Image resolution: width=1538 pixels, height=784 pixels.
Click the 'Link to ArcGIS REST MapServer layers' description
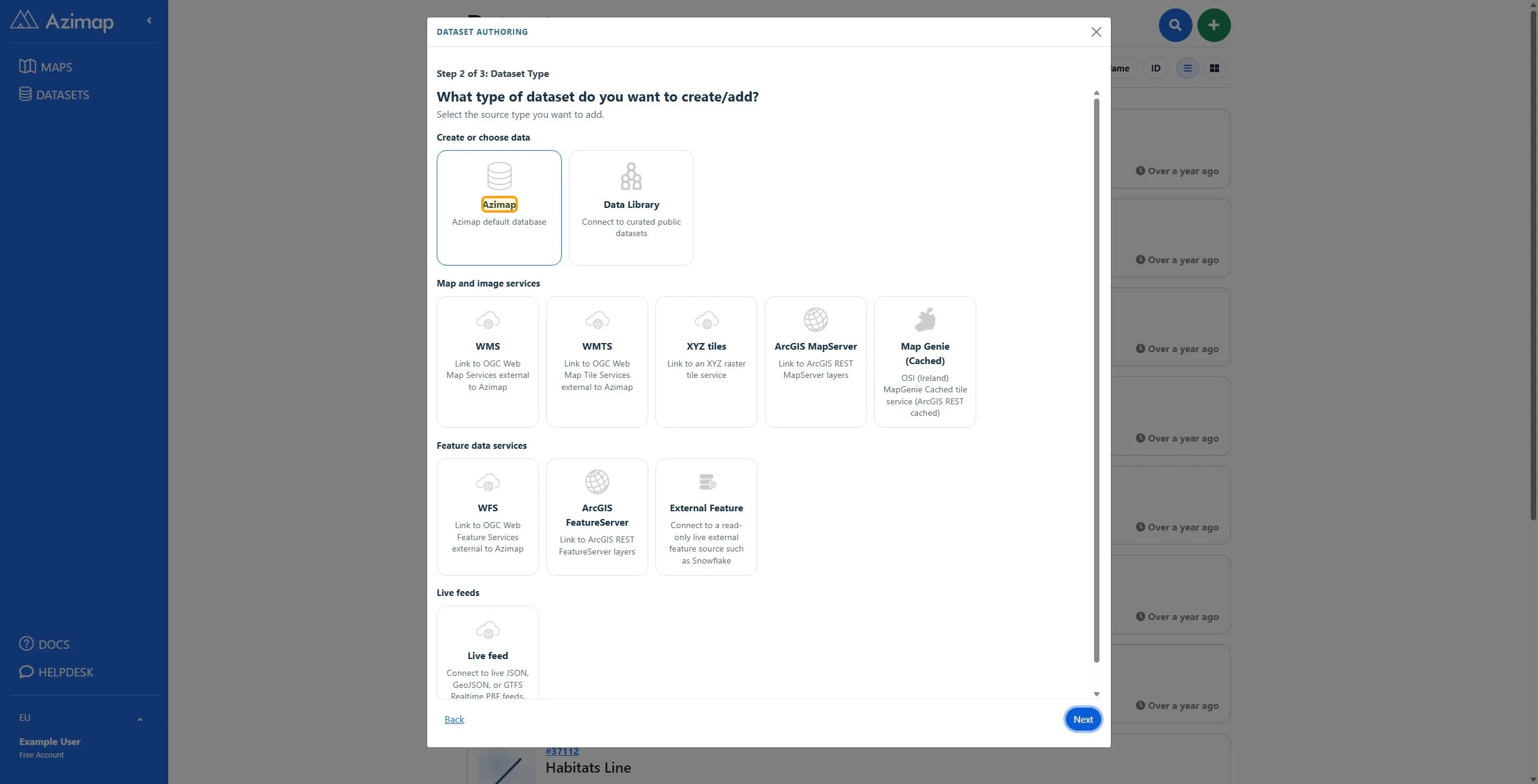point(816,369)
